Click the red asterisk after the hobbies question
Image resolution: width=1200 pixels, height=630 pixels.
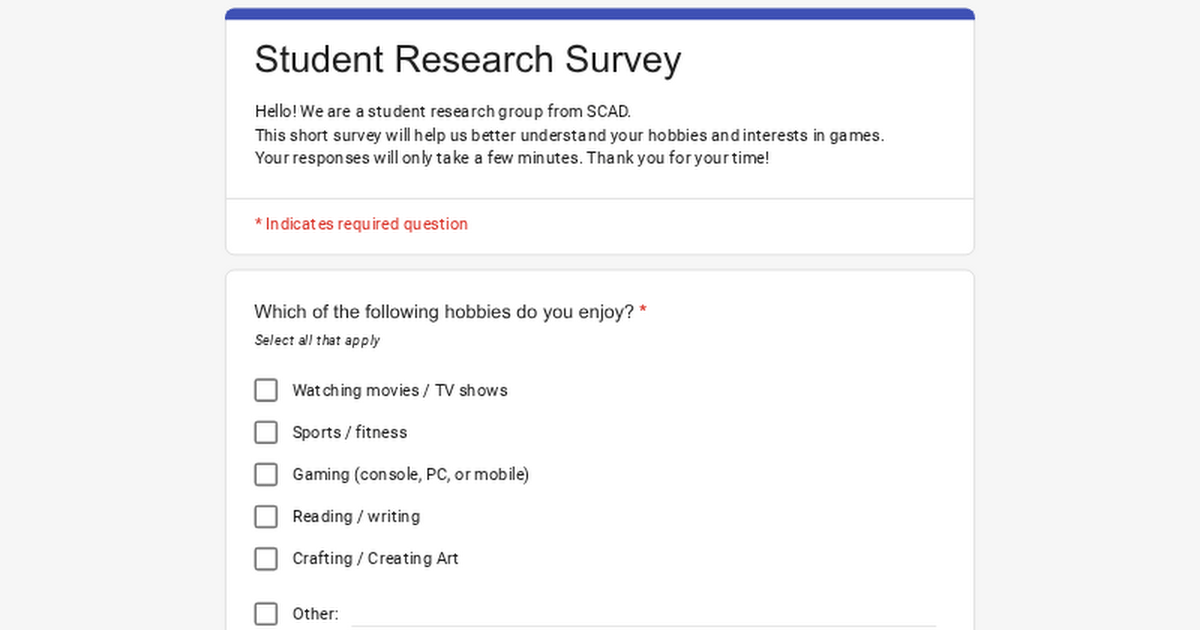coord(643,311)
